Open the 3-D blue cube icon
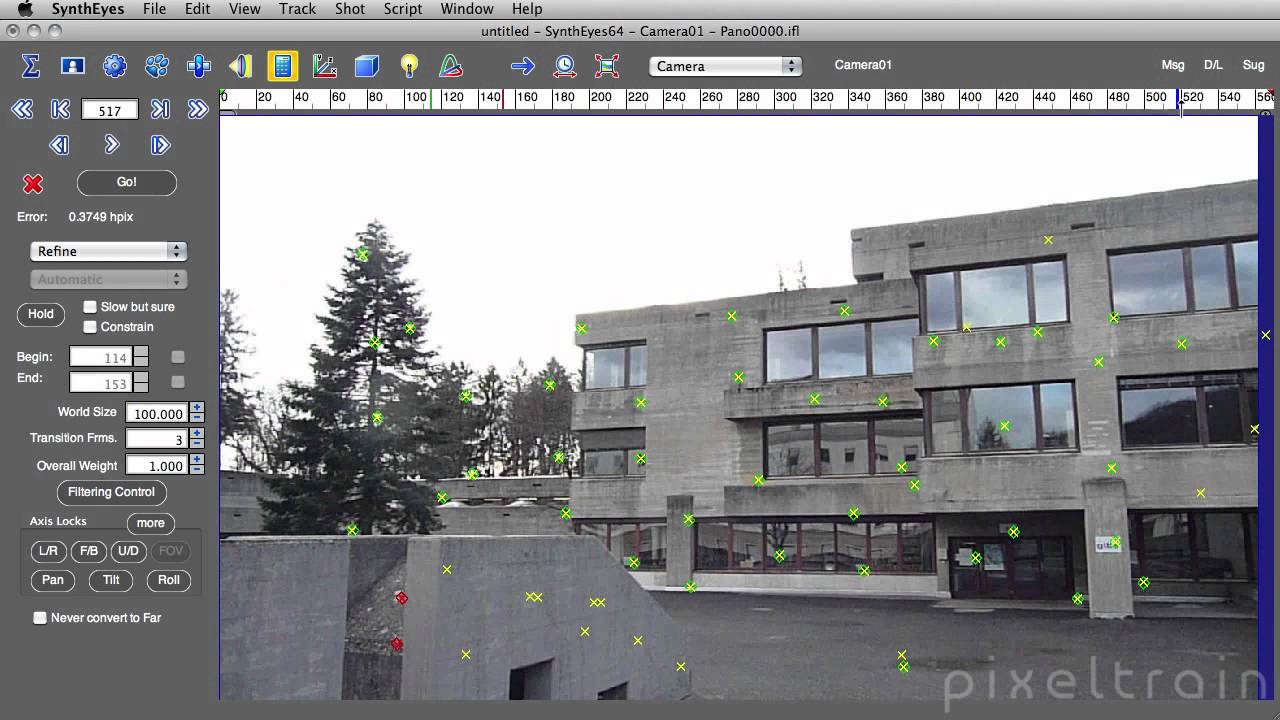Viewport: 1280px width, 720px height. point(367,66)
